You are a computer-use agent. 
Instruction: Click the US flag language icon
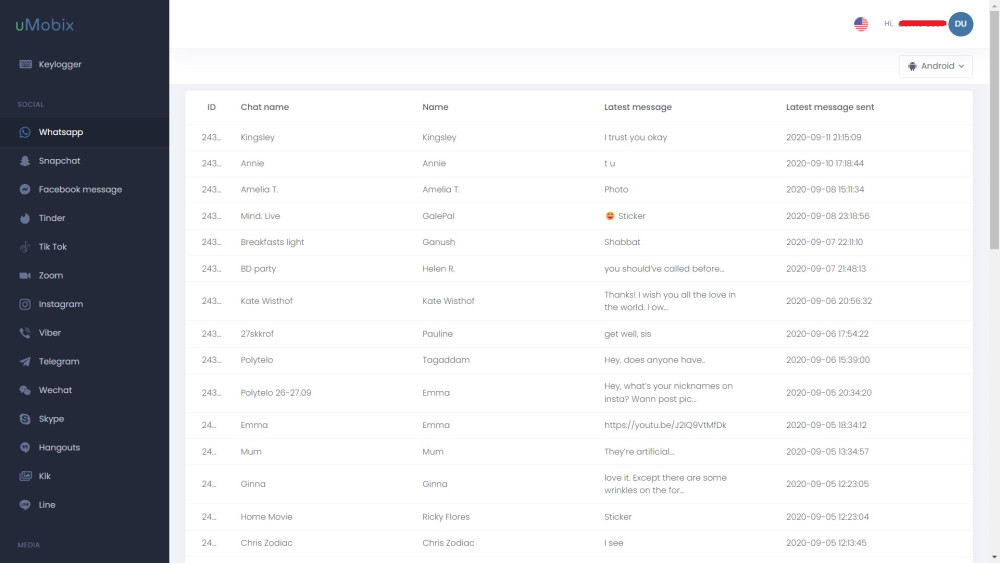click(861, 24)
